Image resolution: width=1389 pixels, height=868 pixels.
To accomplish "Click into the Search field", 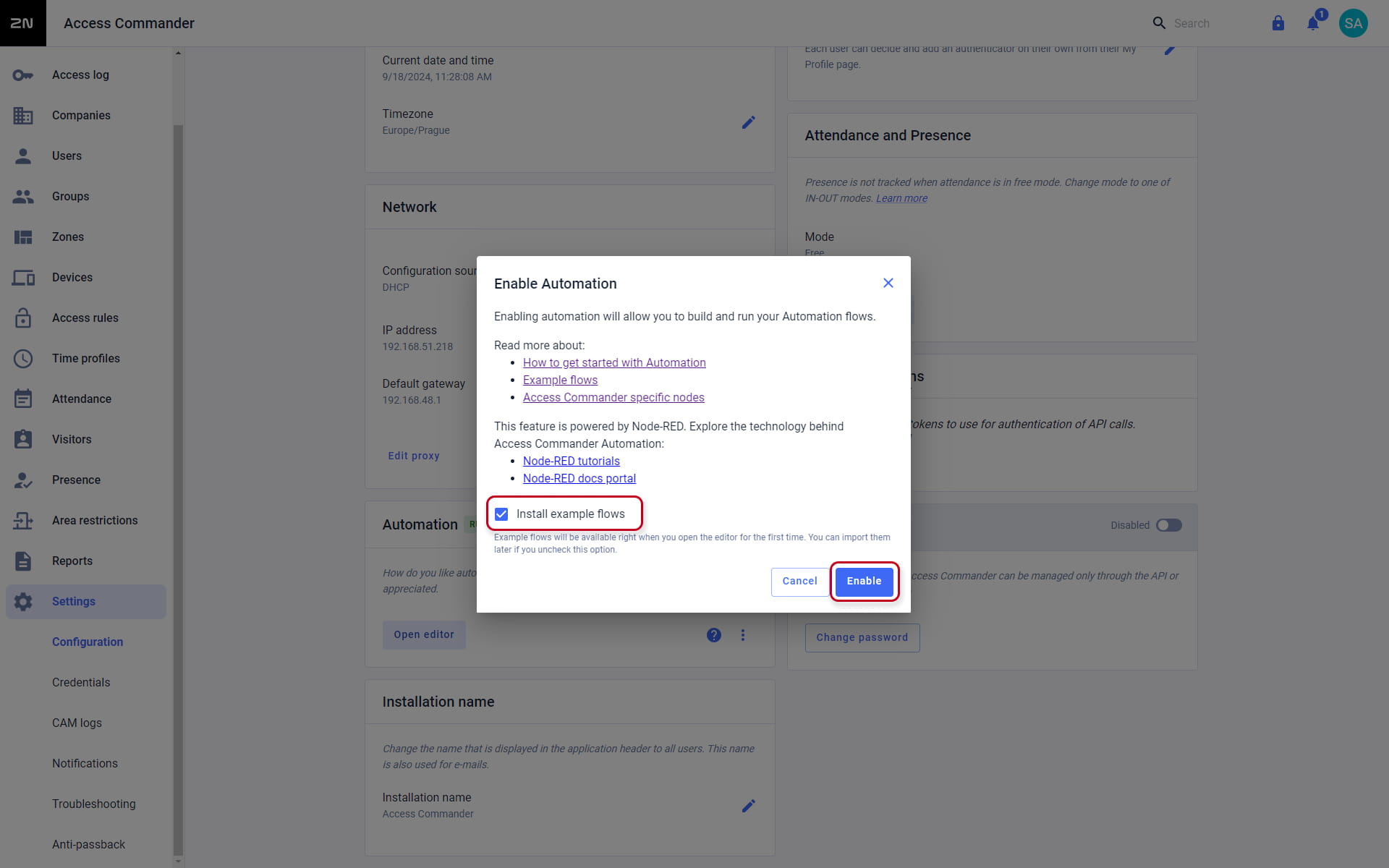I will [x=1215, y=23].
